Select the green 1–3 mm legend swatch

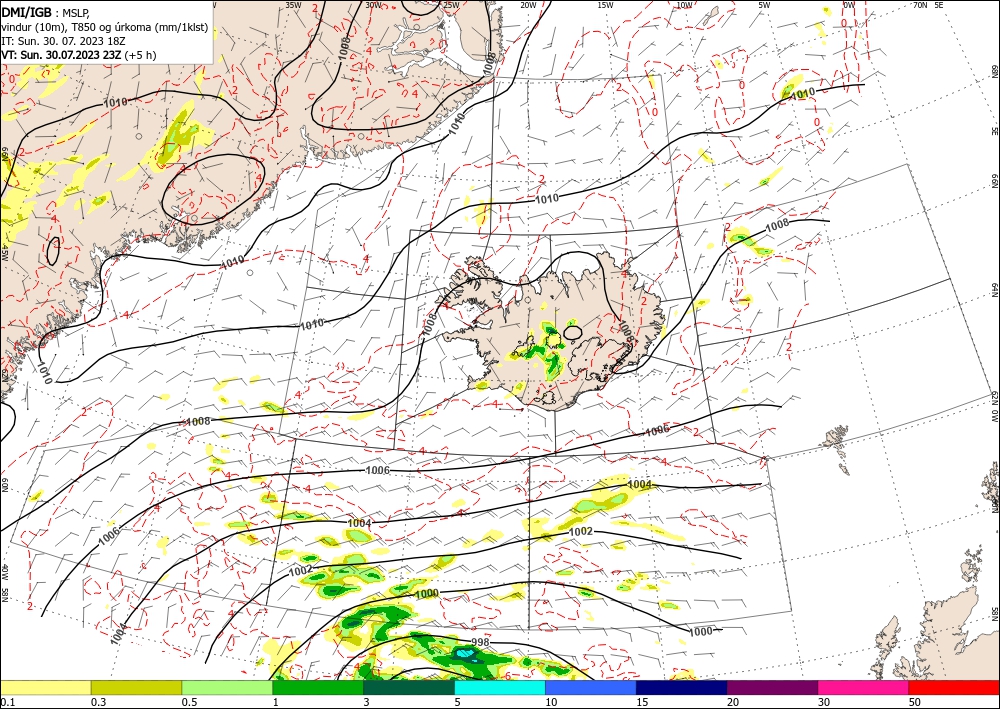(318, 687)
